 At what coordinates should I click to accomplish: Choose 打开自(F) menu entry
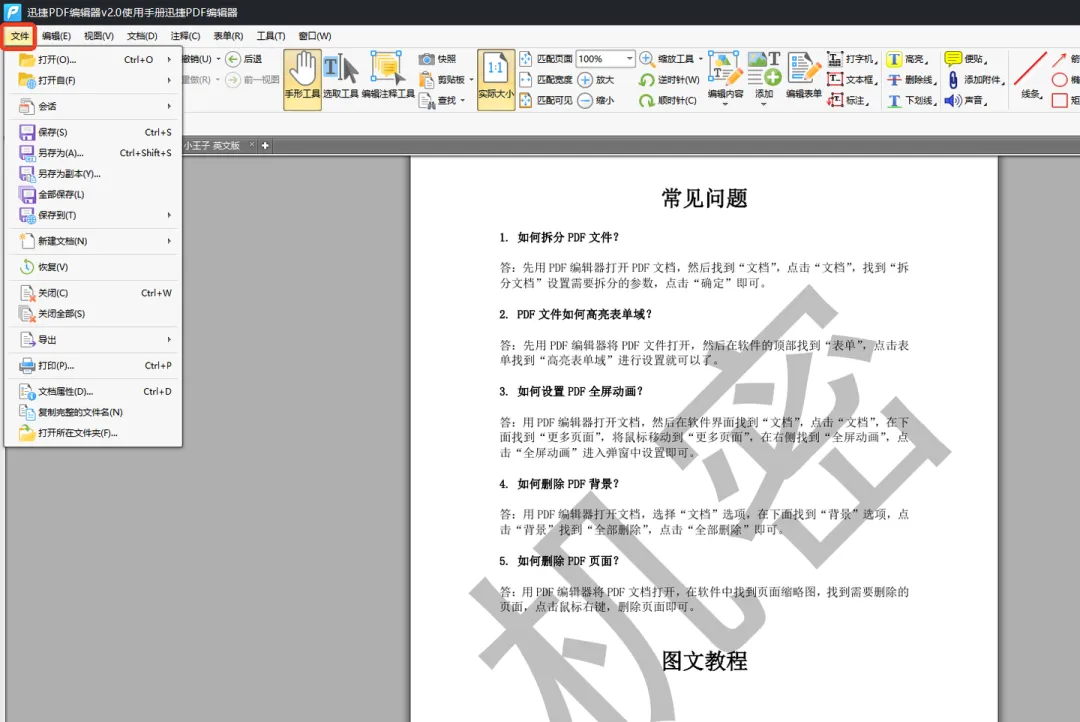(x=94, y=81)
